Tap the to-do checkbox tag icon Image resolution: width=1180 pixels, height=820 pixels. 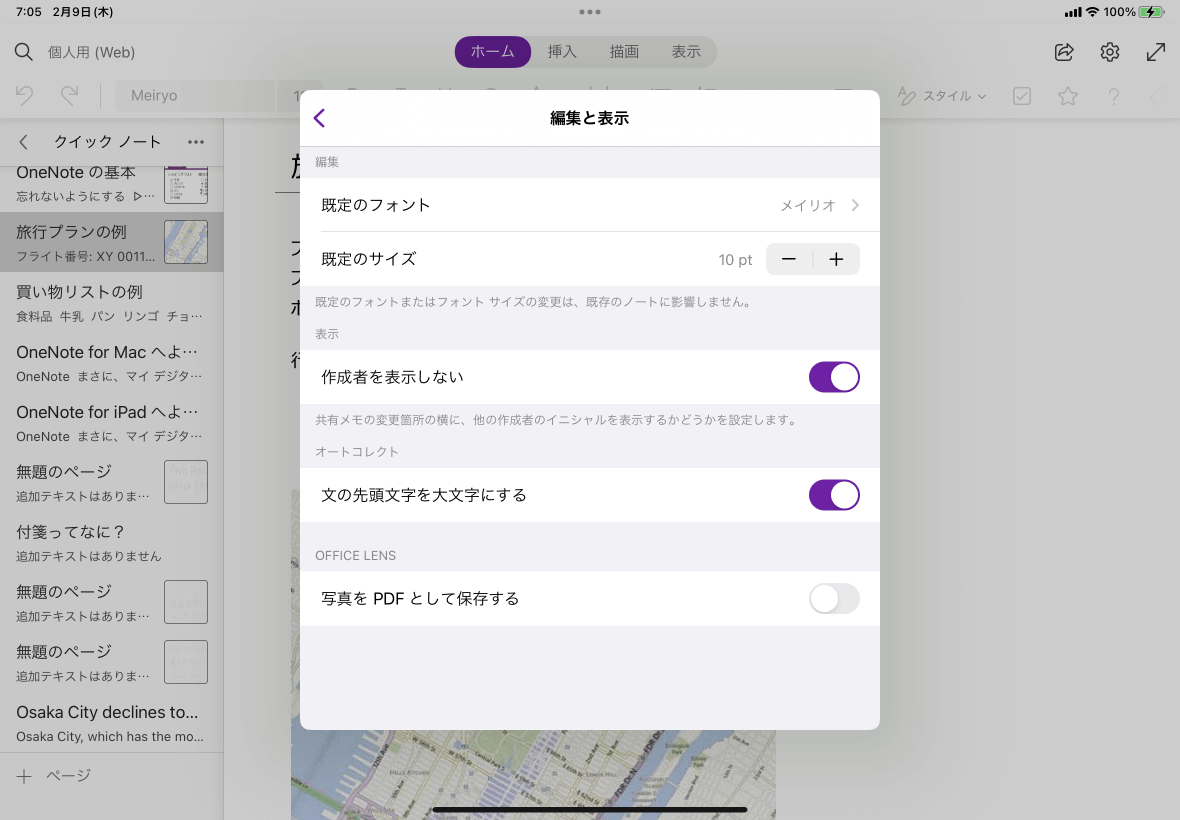[x=1022, y=96]
